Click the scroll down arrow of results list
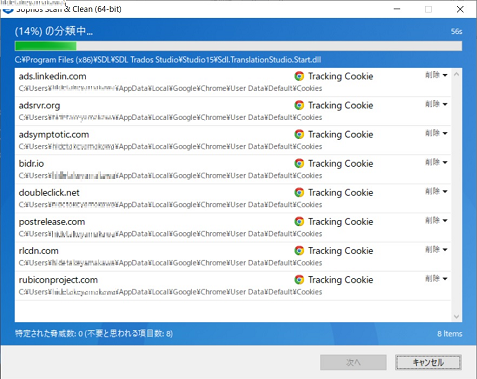The height and width of the screenshot is (379, 477). tap(456, 316)
